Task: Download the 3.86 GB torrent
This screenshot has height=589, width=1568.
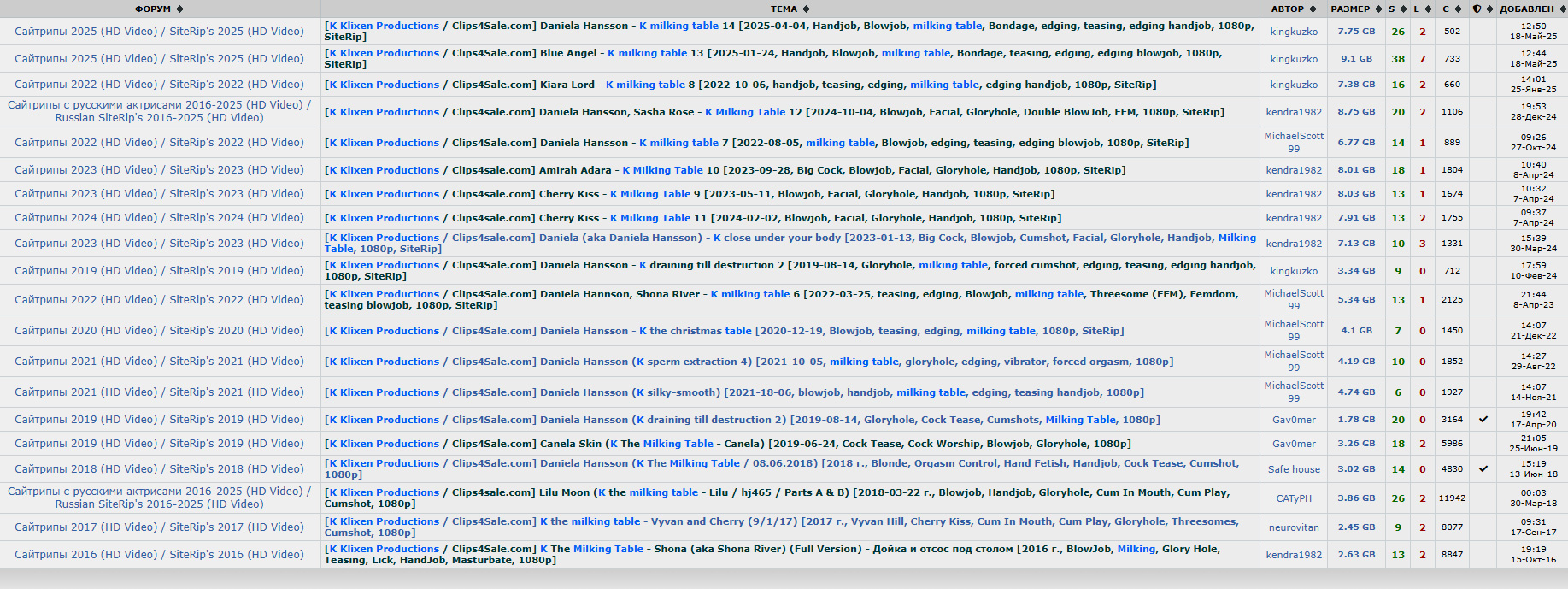Action: [x=1356, y=498]
